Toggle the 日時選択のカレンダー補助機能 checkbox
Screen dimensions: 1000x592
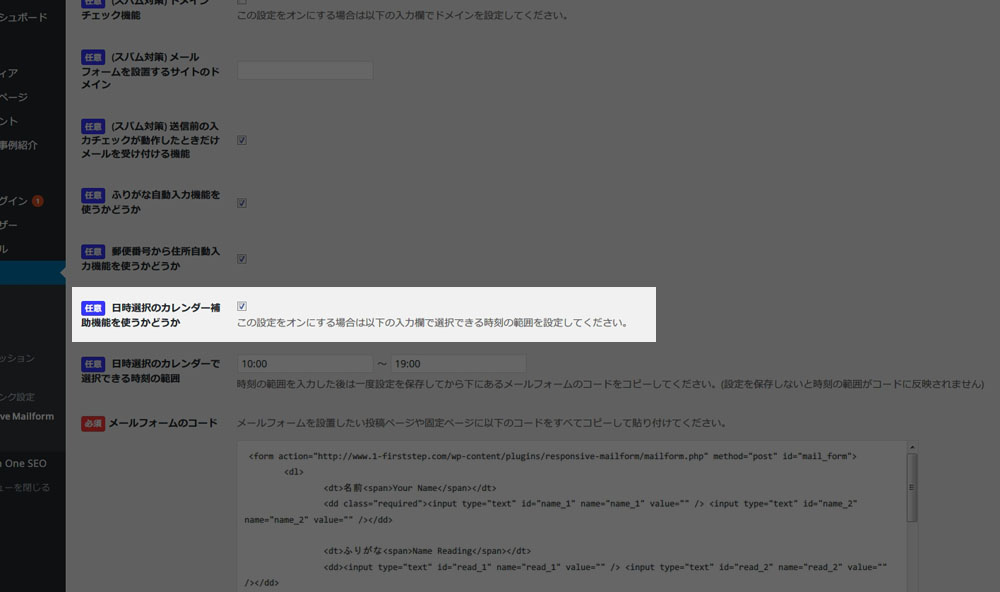(242, 306)
